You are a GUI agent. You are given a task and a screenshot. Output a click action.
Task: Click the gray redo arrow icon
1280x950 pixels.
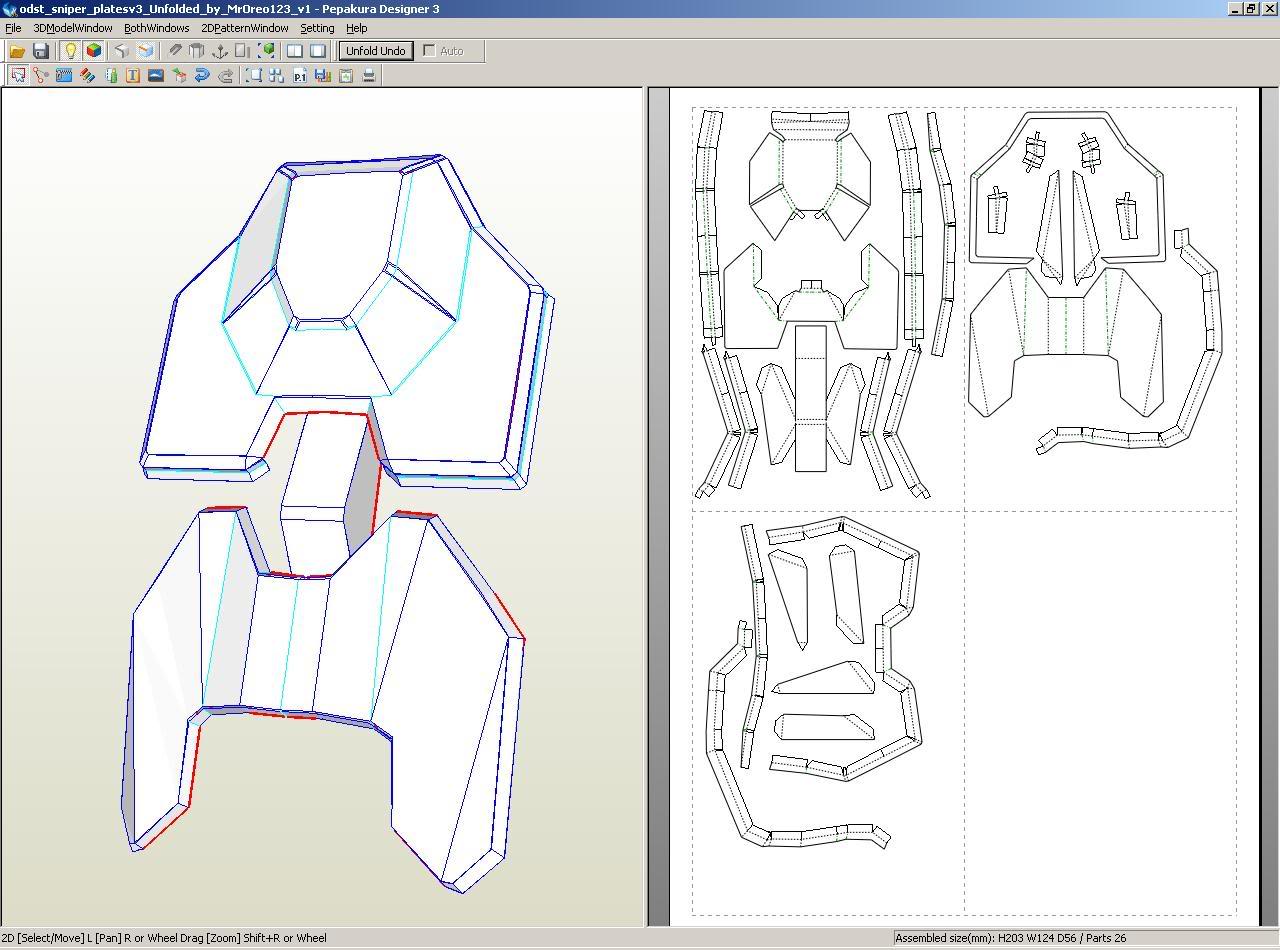(225, 75)
